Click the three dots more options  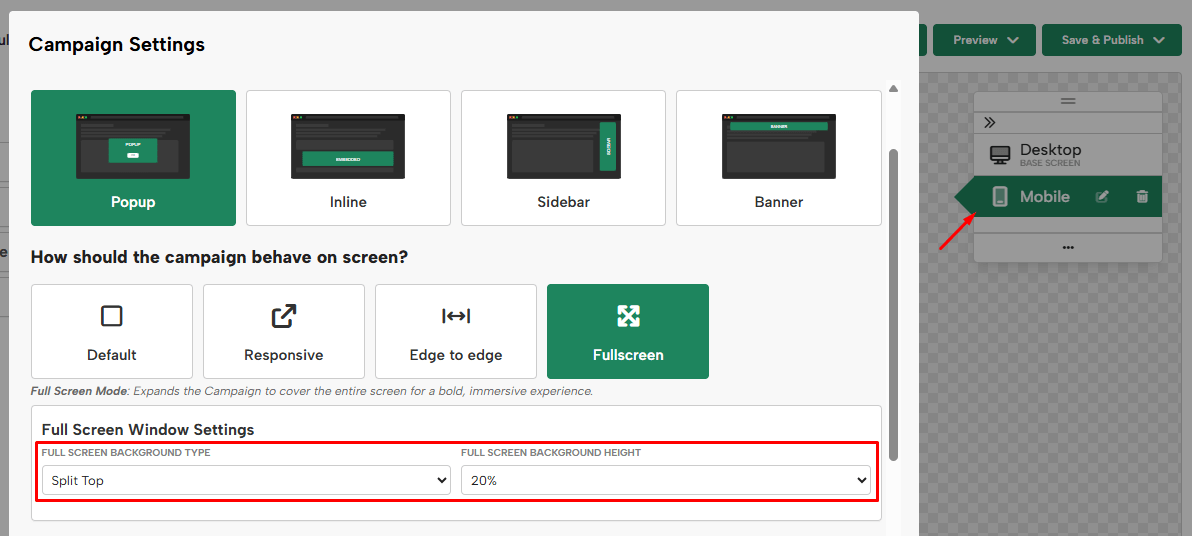(1068, 247)
